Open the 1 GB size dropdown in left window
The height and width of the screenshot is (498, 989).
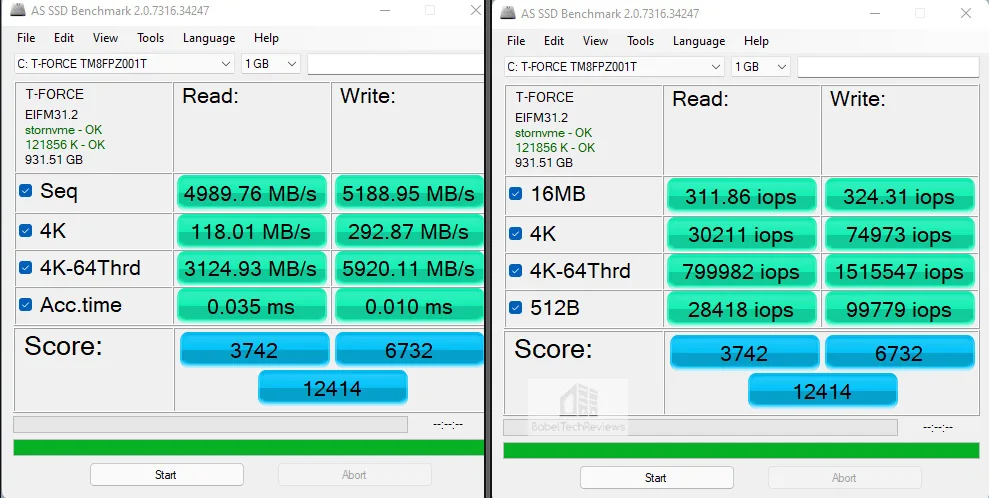pyautogui.click(x=270, y=64)
